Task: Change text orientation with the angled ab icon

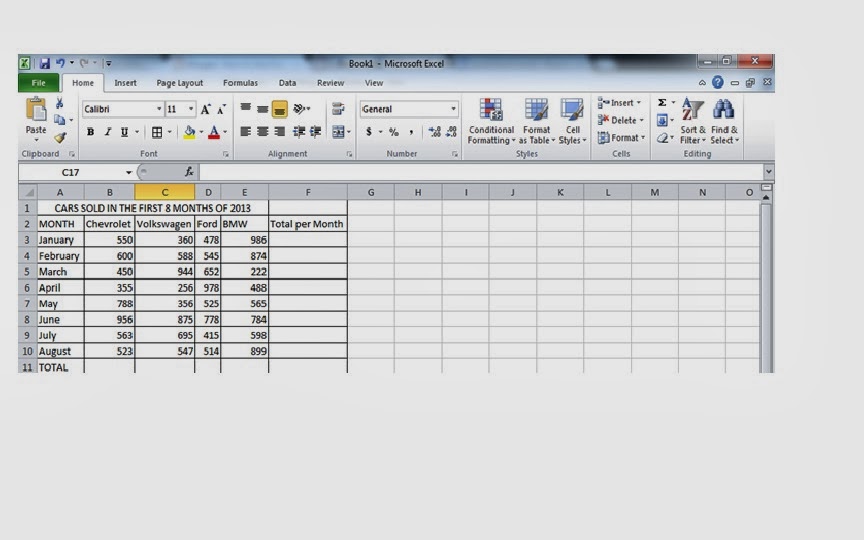Action: 299,109
